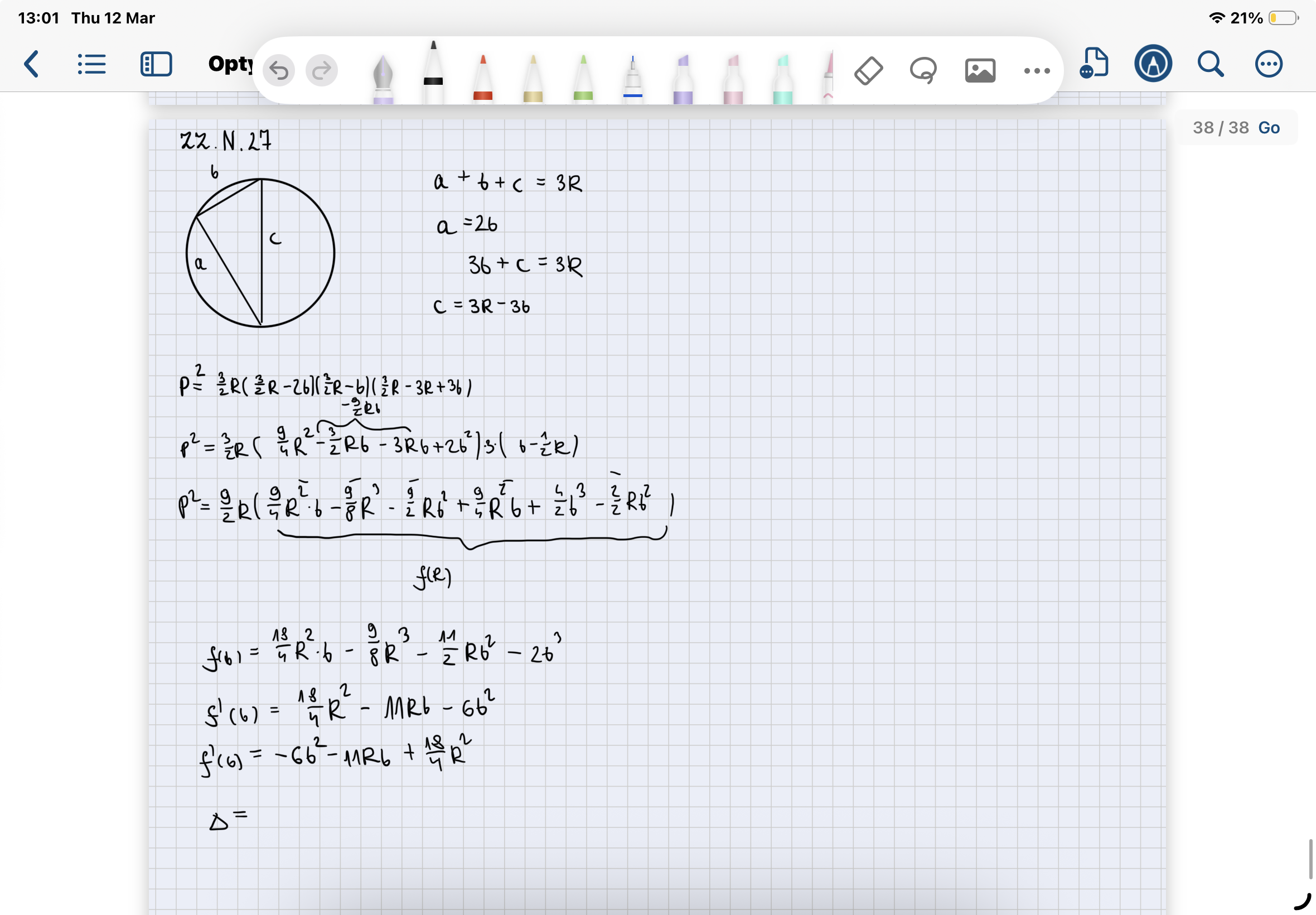1316x915 pixels.
Task: Select the eraser tool
Action: click(868, 70)
